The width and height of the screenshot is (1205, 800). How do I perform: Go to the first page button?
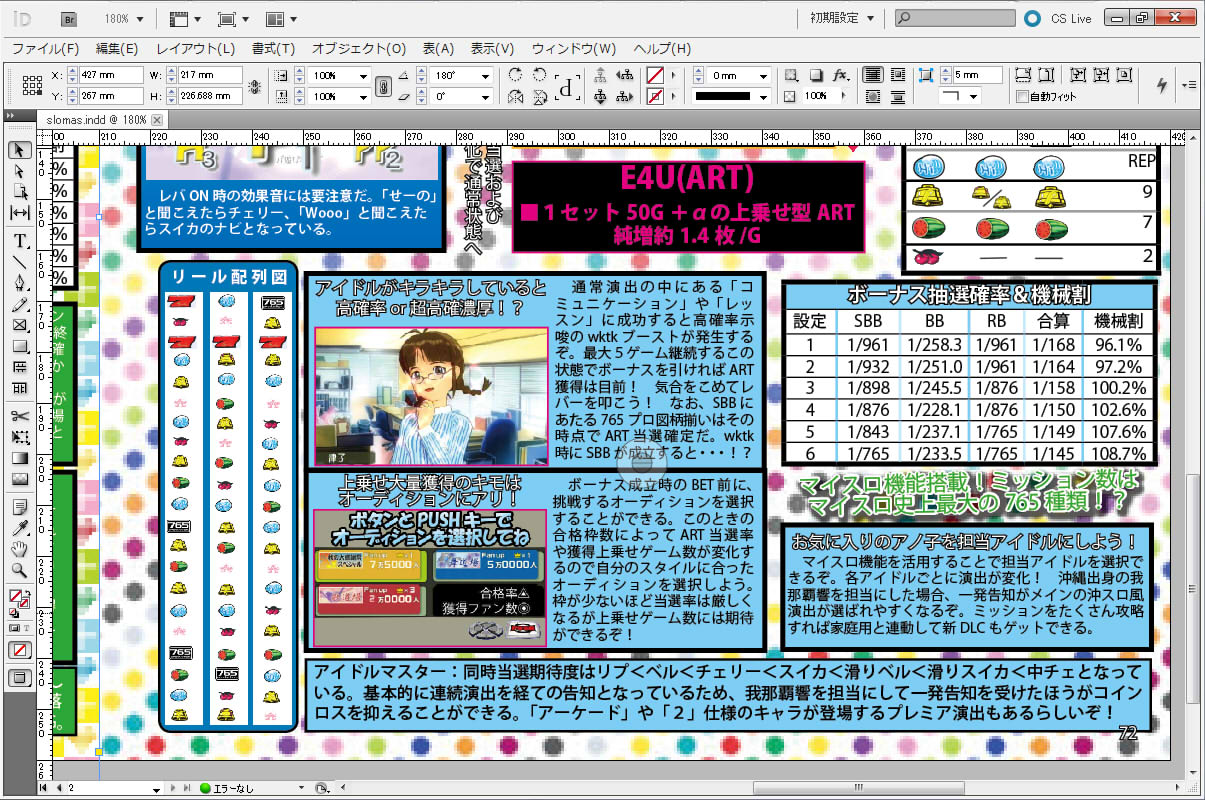click(43, 789)
